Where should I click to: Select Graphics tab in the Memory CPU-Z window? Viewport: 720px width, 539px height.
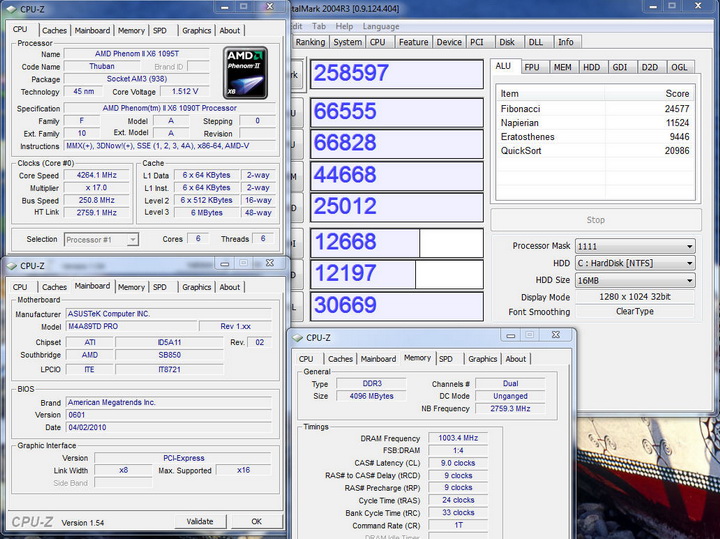click(x=483, y=359)
